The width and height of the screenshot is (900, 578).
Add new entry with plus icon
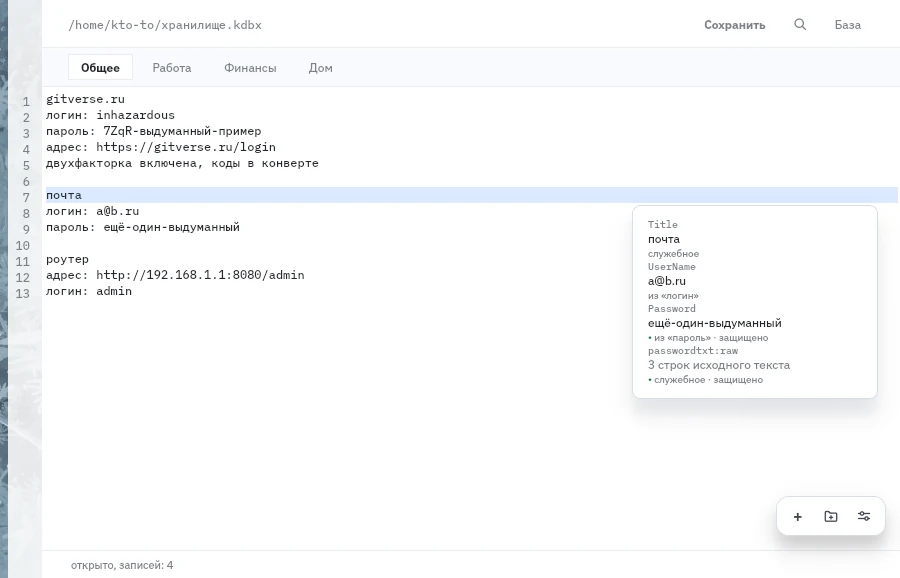[797, 517]
